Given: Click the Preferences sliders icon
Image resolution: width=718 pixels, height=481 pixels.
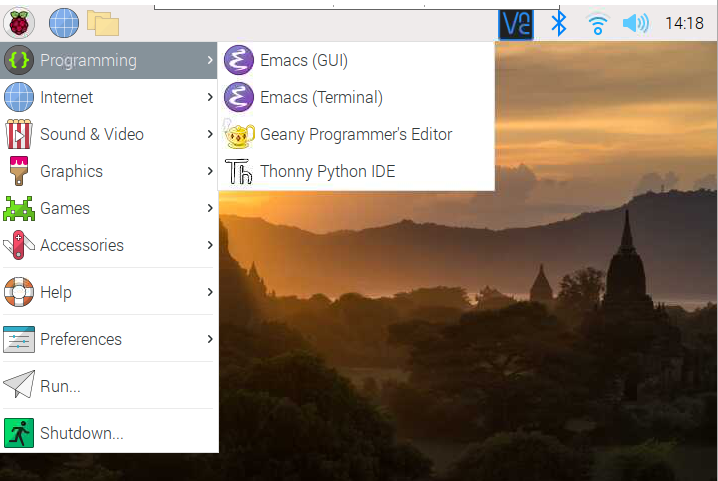Looking at the screenshot, I should click(x=19, y=339).
